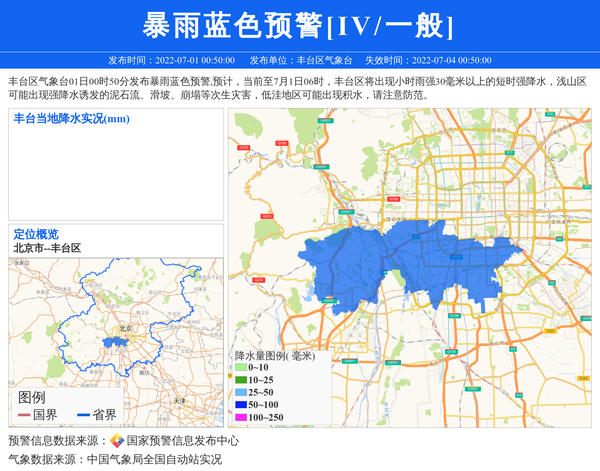Click the light blue 25~50 legend swatch
The image size is (600, 471).
(240, 393)
